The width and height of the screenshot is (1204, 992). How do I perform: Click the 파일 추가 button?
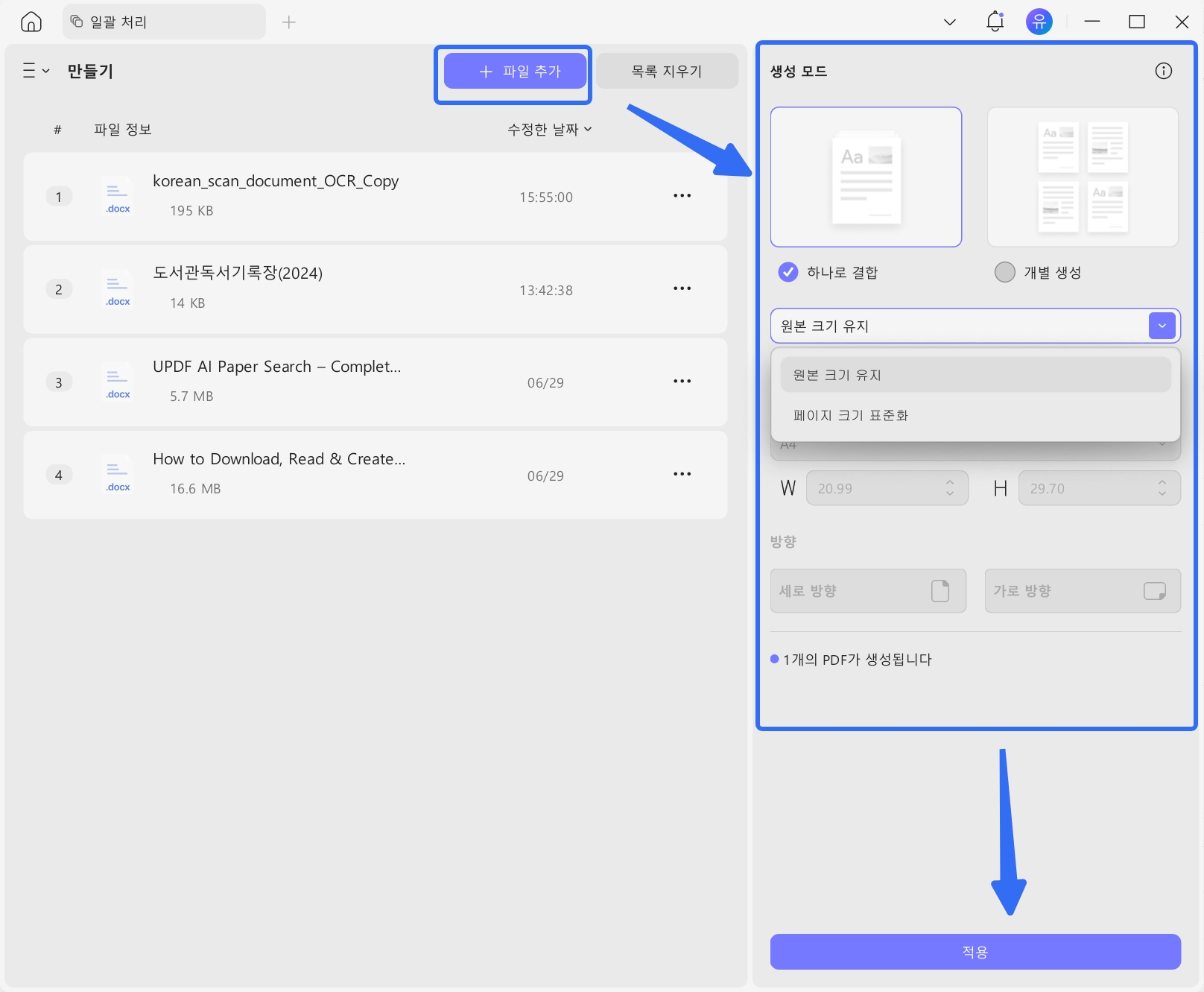coord(515,71)
